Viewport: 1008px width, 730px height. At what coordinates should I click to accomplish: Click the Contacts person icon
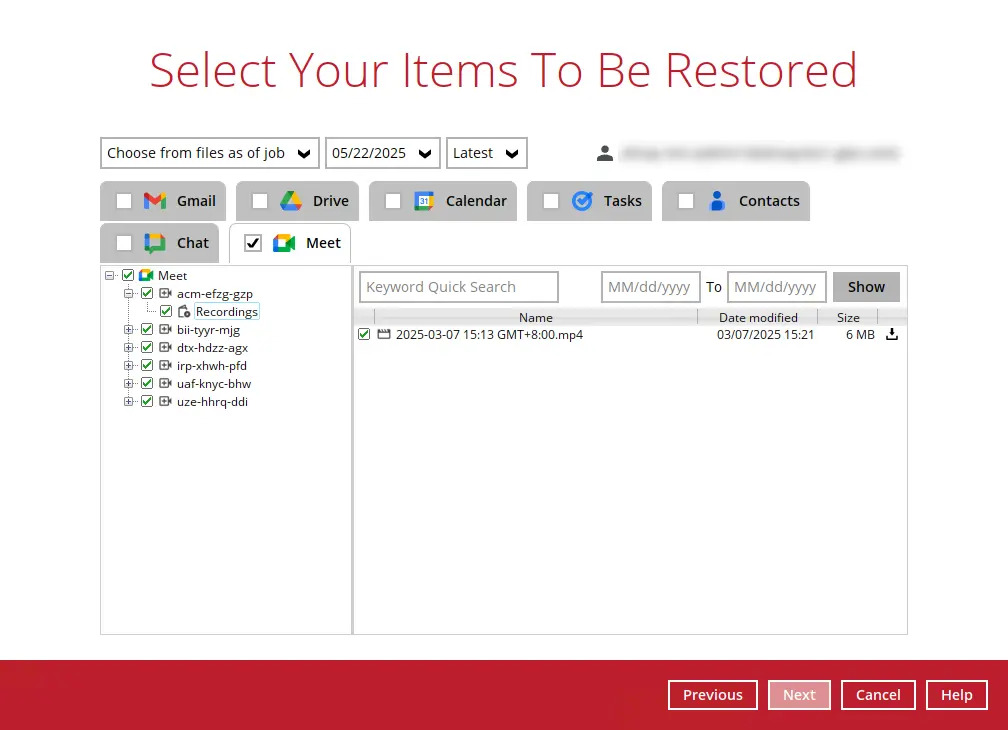coord(717,201)
